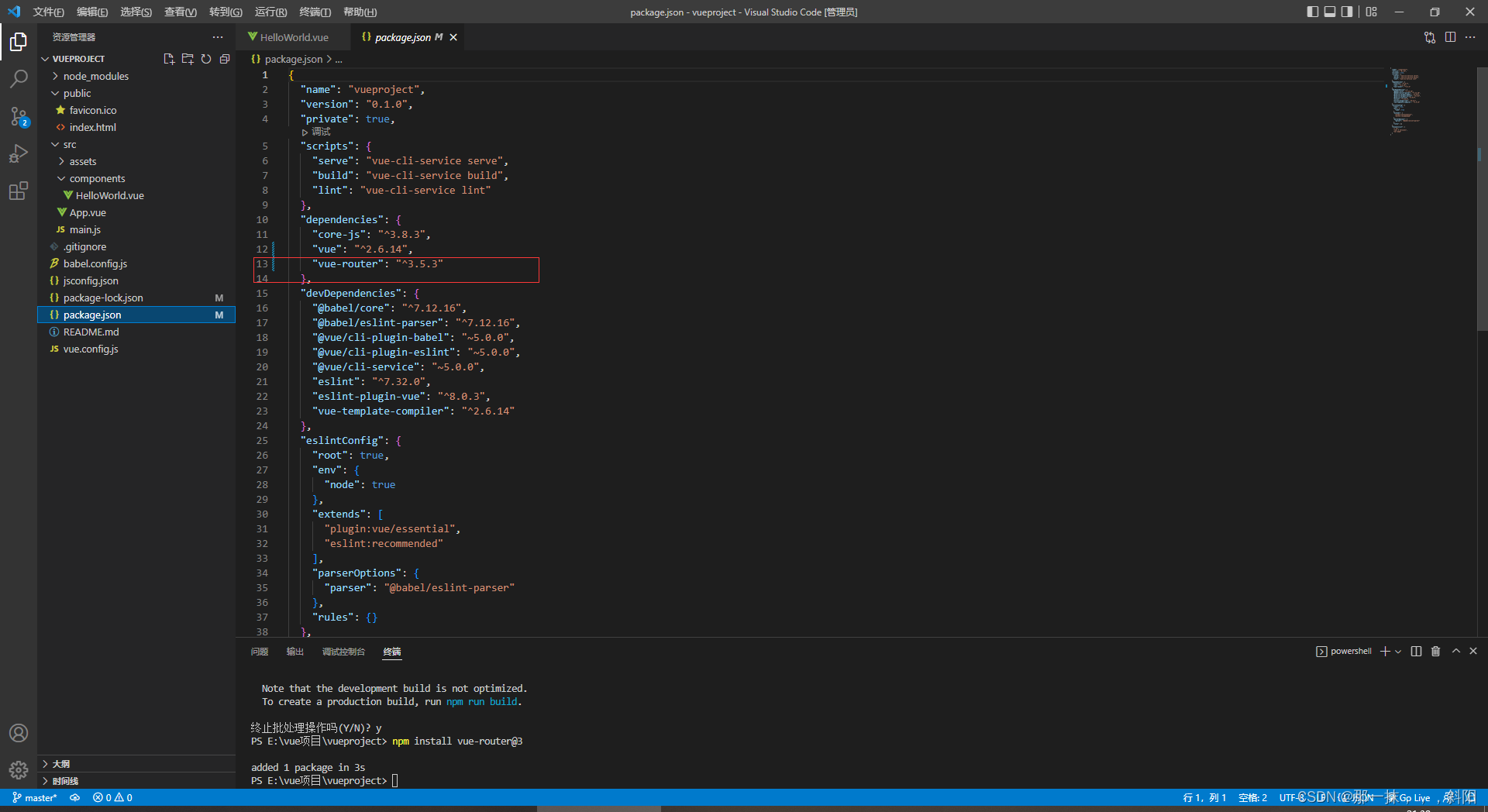Open the 查看(V) menu
The width and height of the screenshot is (1488, 812).
[x=181, y=12]
